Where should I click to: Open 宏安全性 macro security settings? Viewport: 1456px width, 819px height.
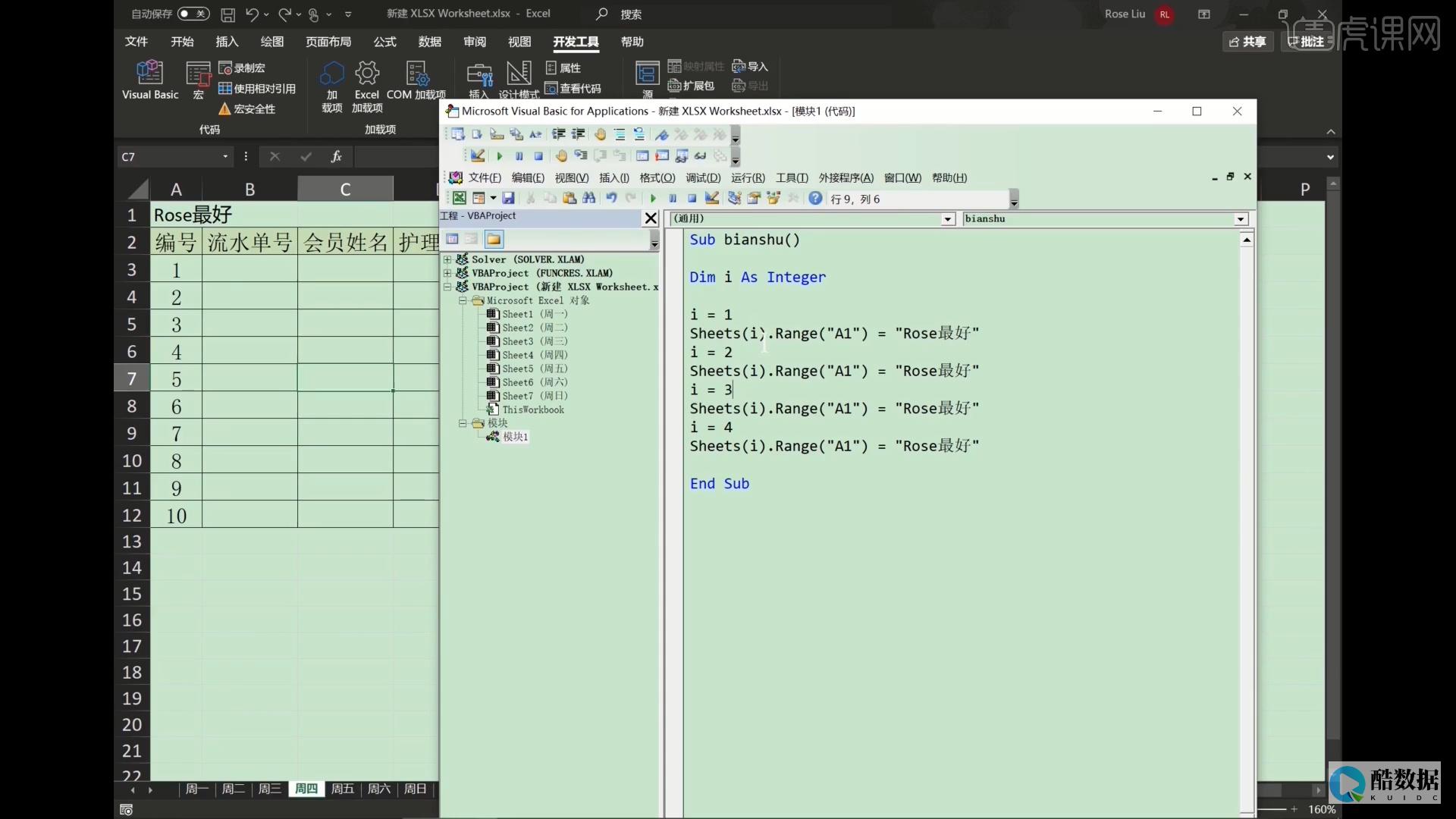coord(247,109)
